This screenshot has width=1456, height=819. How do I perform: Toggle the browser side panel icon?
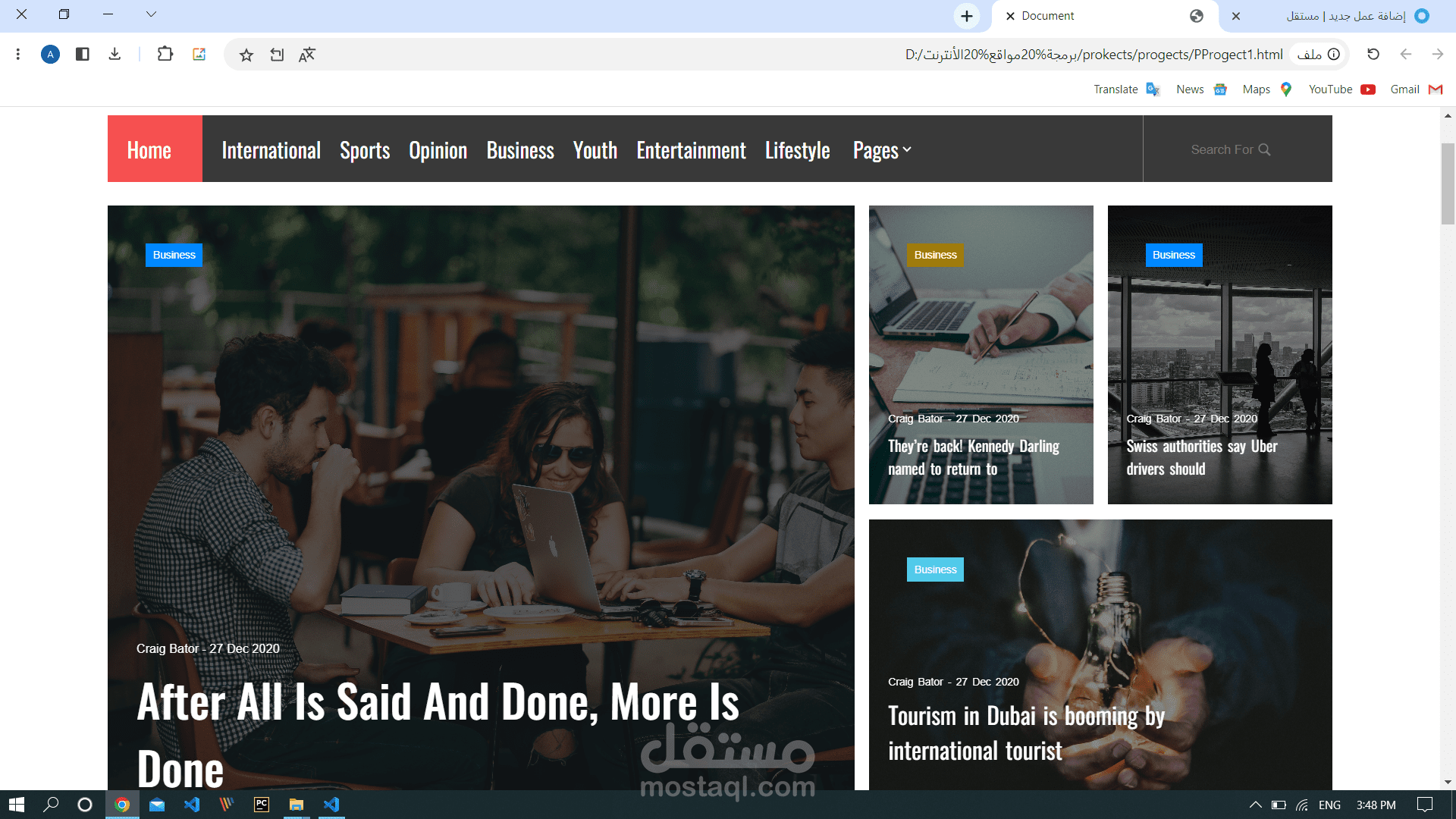83,54
